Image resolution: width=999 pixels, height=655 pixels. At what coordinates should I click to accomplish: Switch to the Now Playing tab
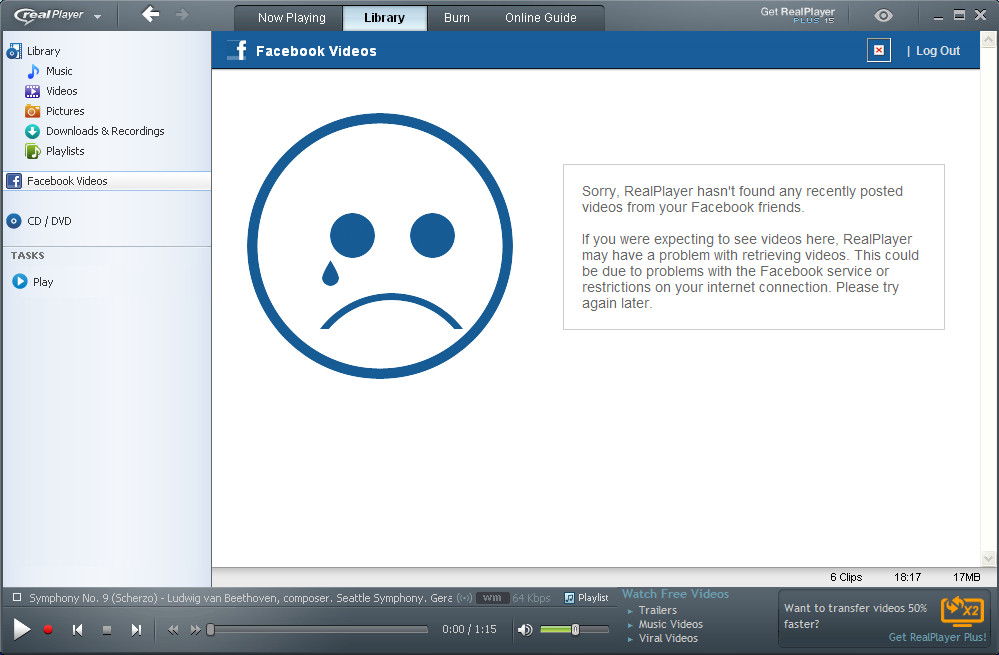tap(291, 18)
